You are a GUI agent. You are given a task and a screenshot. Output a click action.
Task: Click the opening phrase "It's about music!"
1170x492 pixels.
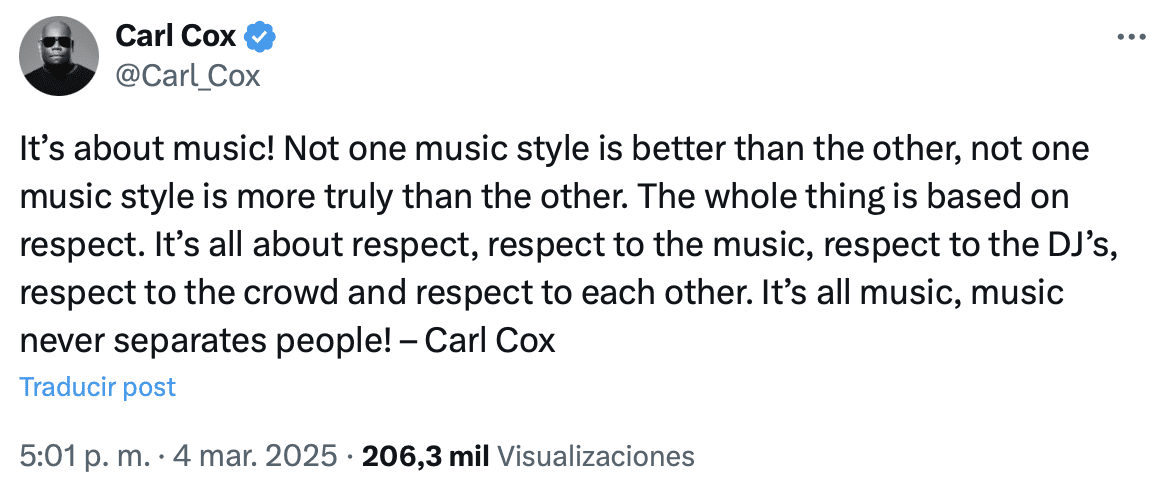(148, 151)
